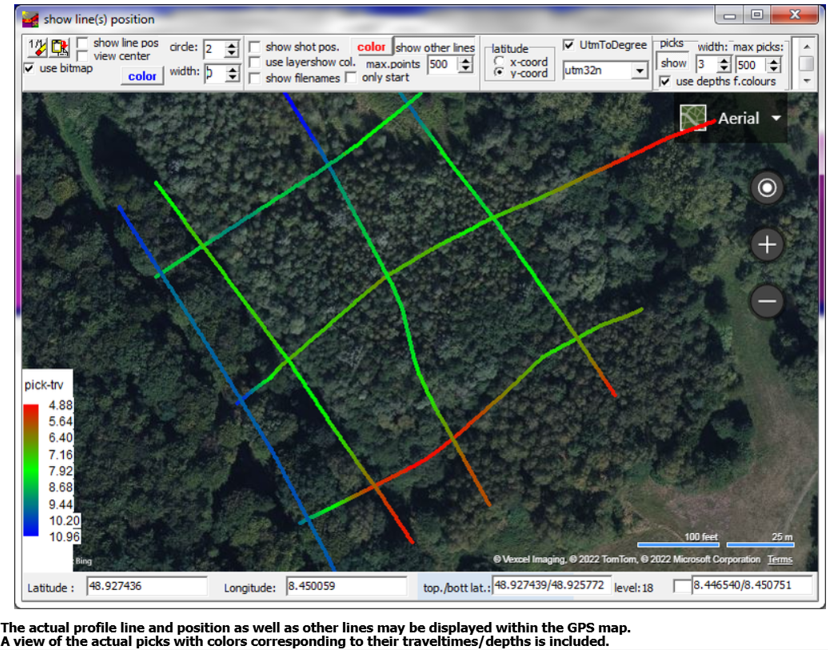The image size is (828, 650).
Task: Tick the checkbox beside the longitude range field
Action: pos(682,586)
